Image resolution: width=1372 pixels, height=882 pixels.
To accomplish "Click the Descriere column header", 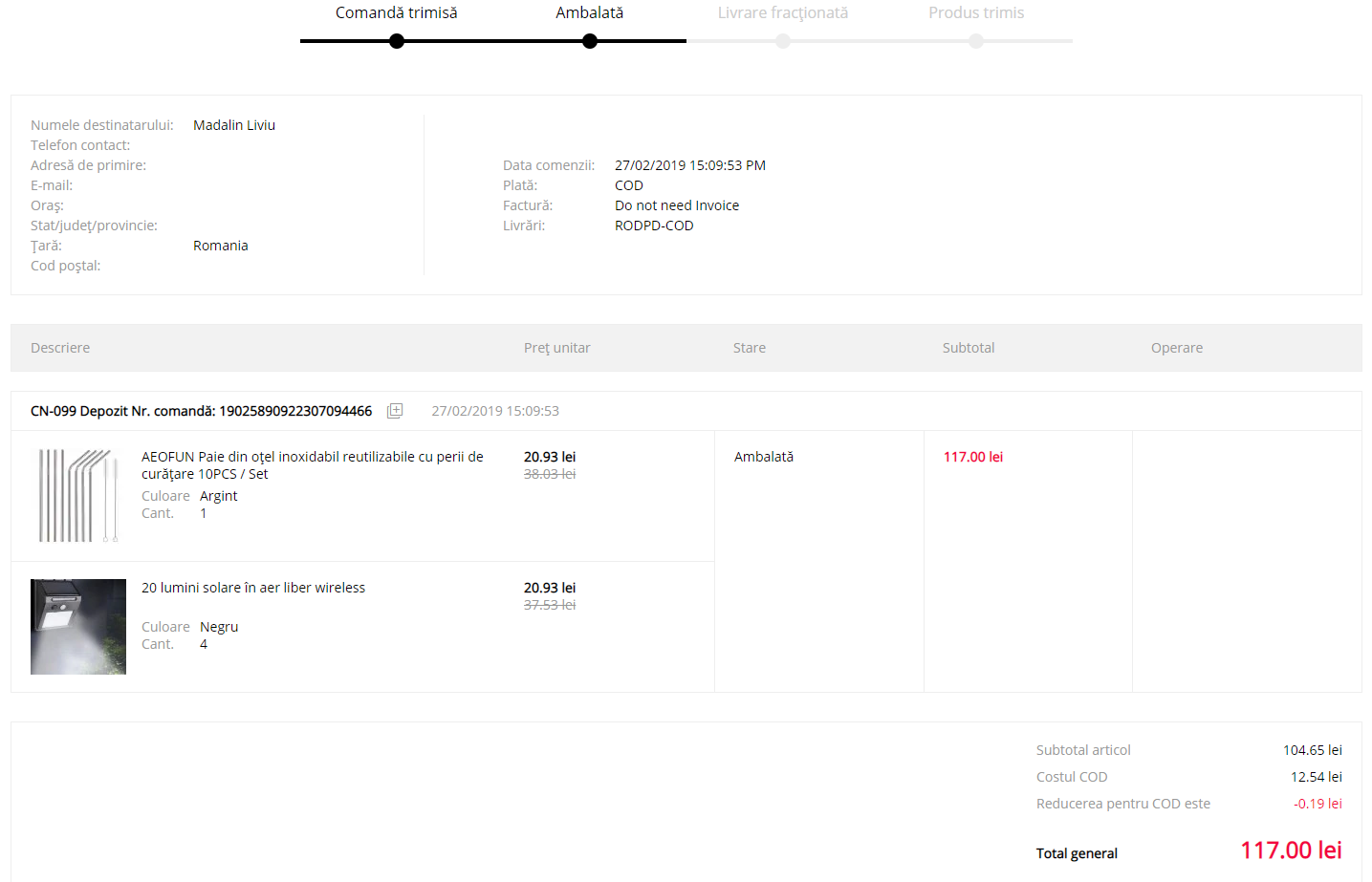I will pyautogui.click(x=60, y=348).
